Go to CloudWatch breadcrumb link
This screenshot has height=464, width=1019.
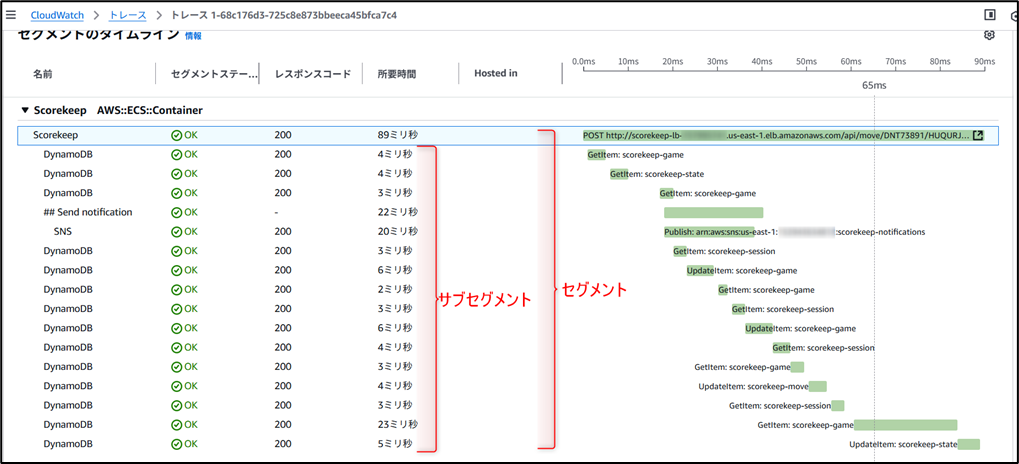[57, 16]
